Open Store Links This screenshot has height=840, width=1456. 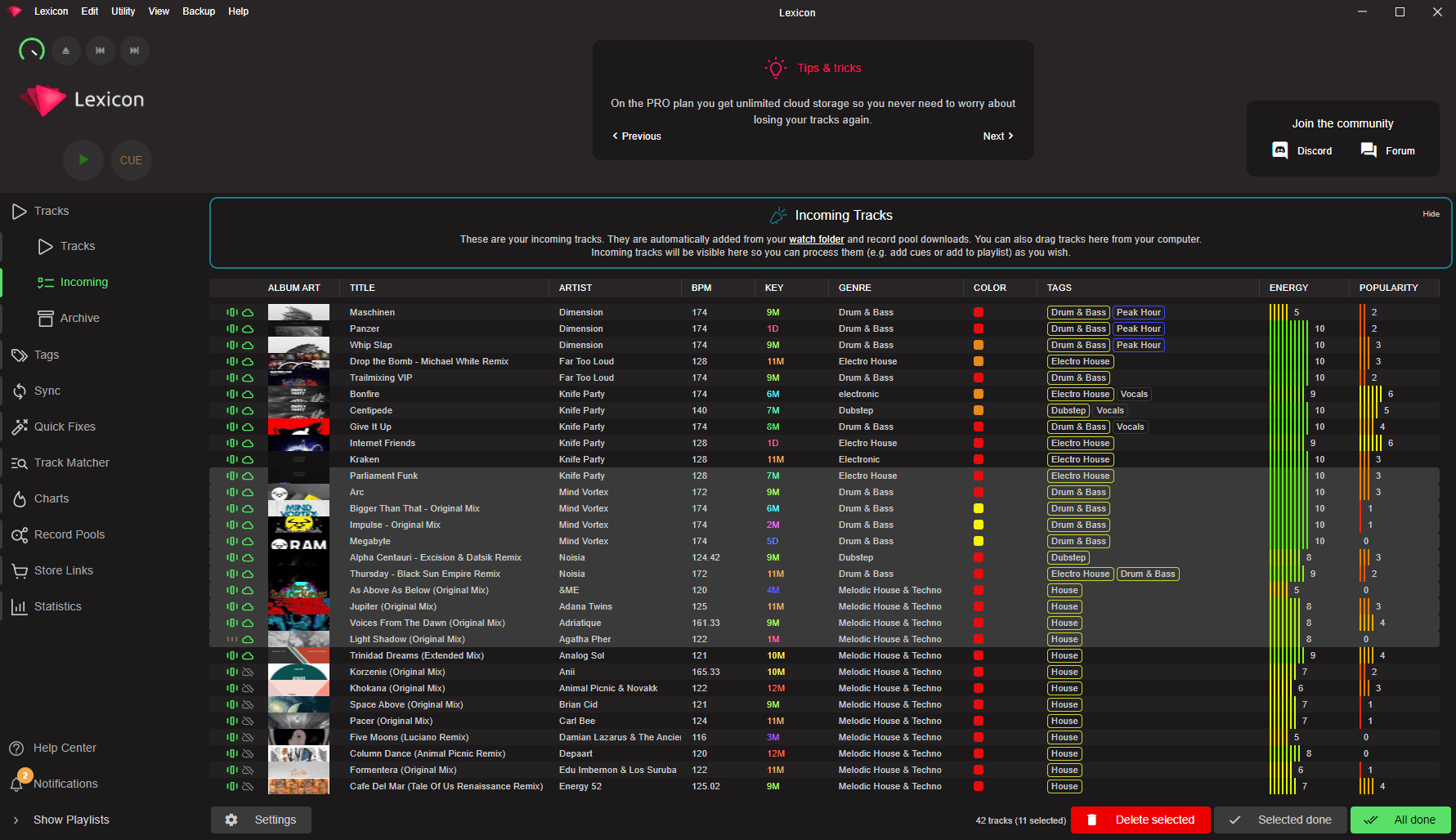(x=52, y=570)
